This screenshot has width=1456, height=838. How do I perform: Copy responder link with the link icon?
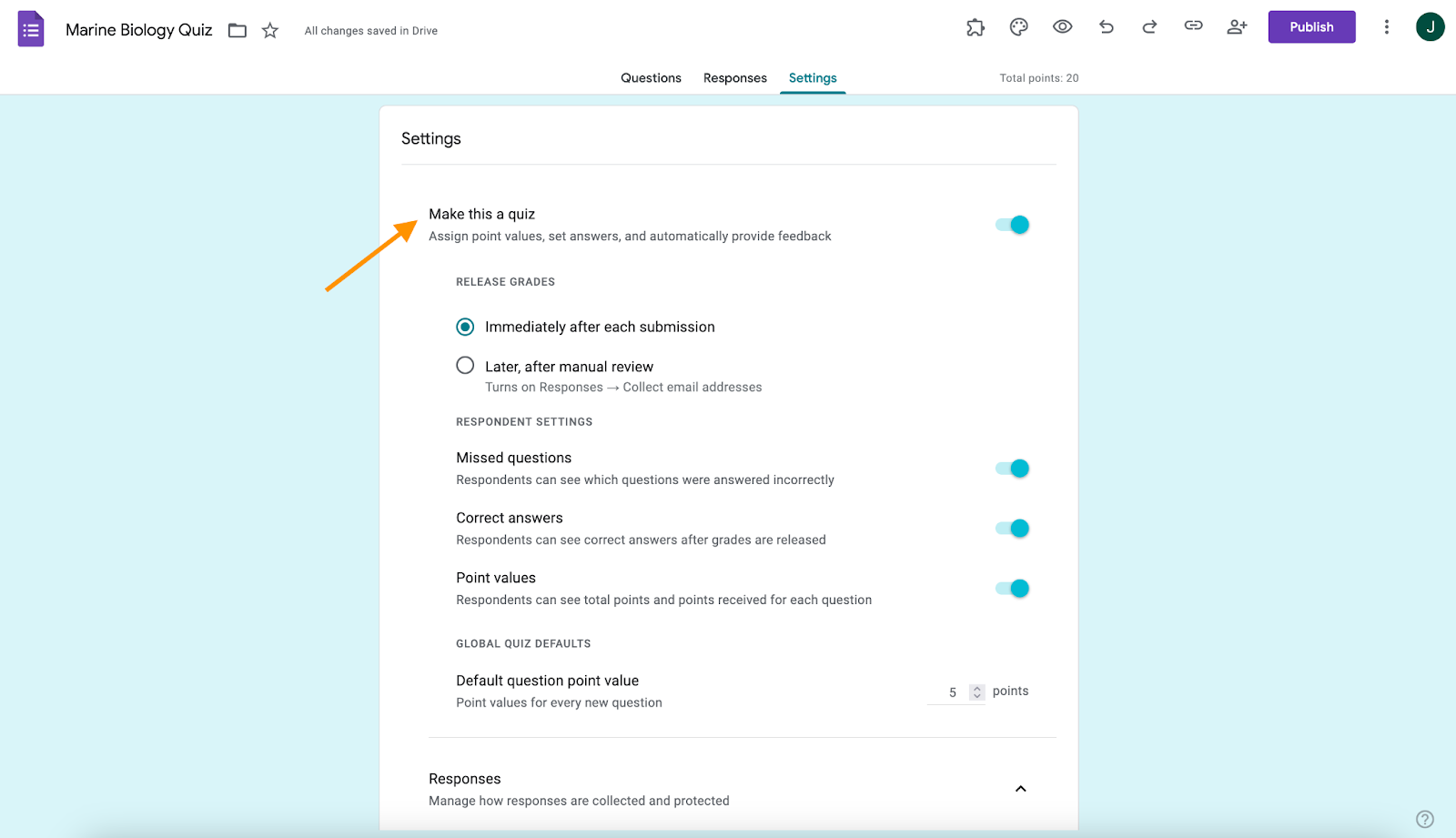pos(1193,26)
